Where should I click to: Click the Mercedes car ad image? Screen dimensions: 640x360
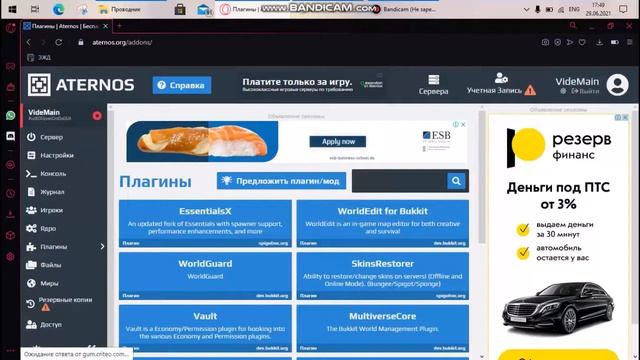pos(558,308)
